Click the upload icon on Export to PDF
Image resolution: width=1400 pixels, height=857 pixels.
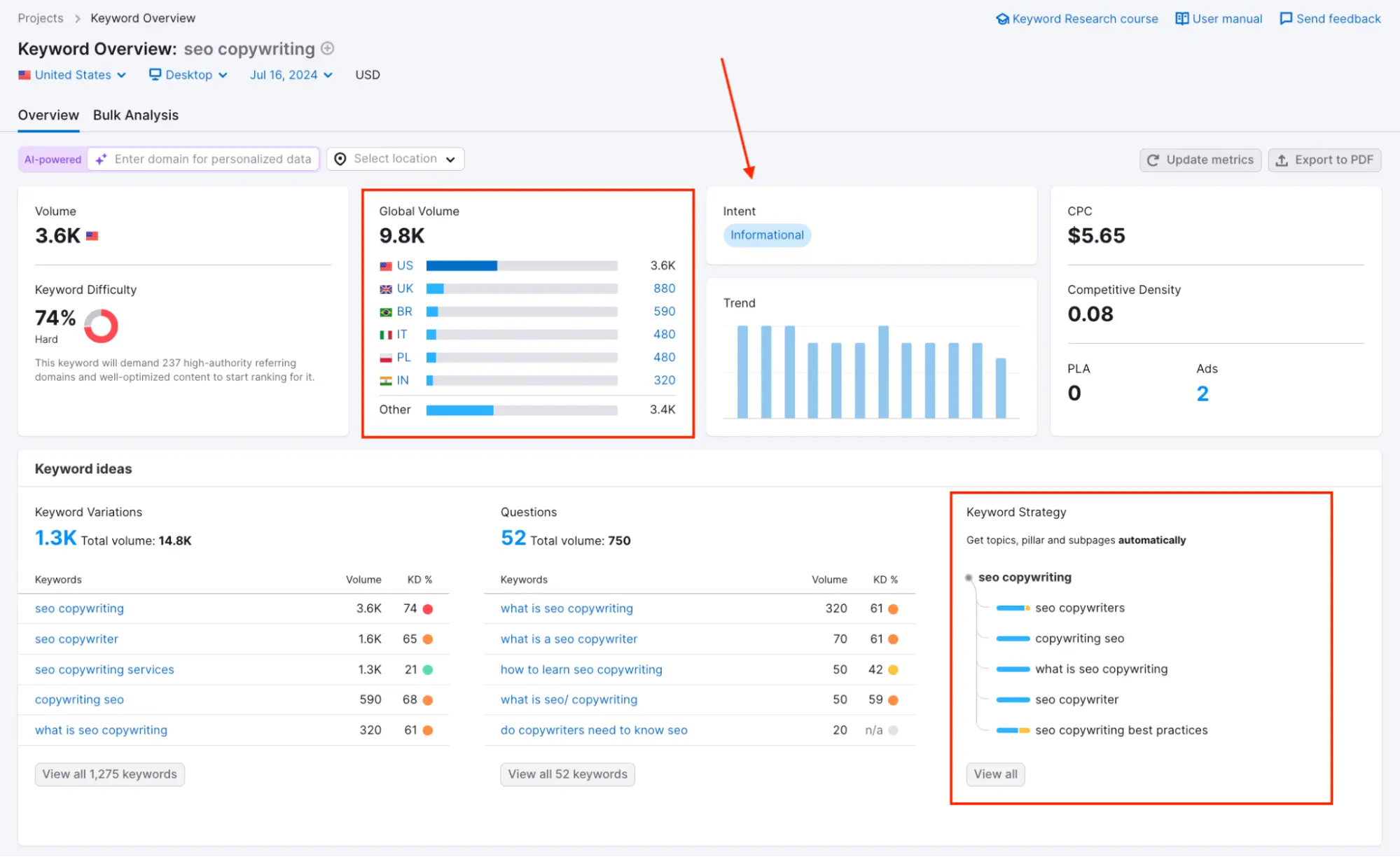click(1282, 160)
